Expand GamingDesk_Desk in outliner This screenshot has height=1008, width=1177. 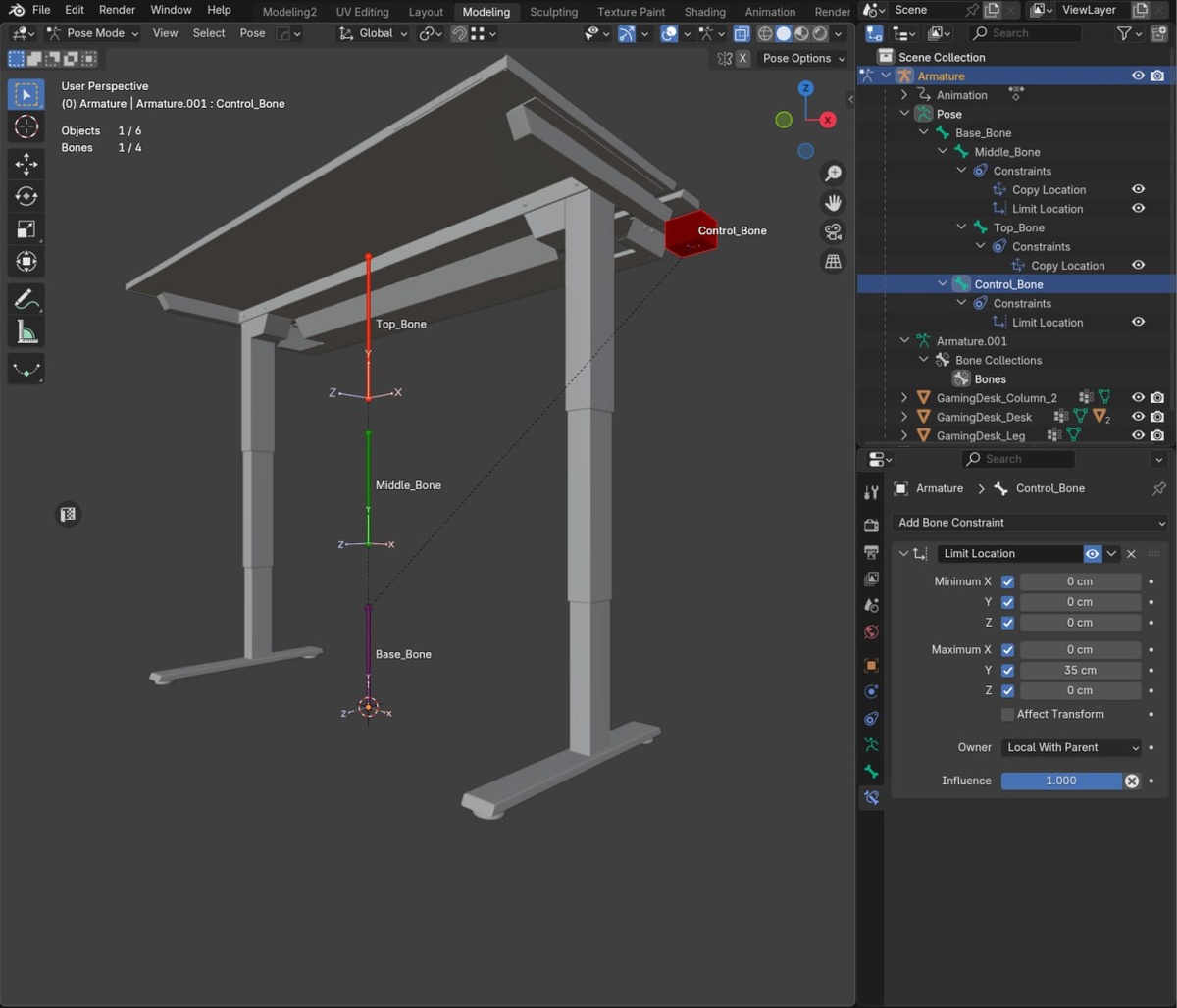click(904, 417)
